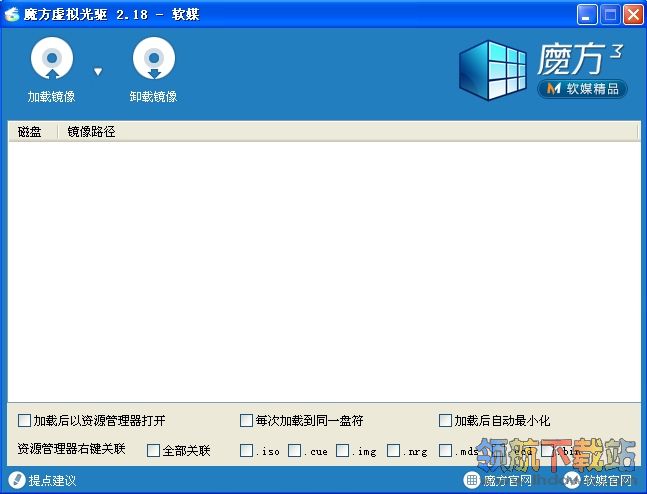This screenshot has width=647, height=494.
Task: Tick the .nrg association checkbox
Action: (x=394, y=450)
